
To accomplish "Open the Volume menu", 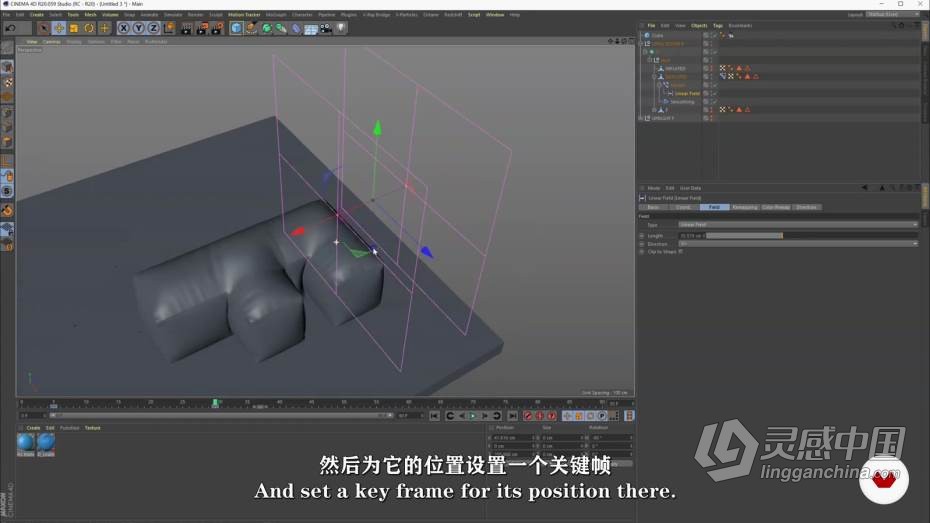I will [x=110, y=14].
